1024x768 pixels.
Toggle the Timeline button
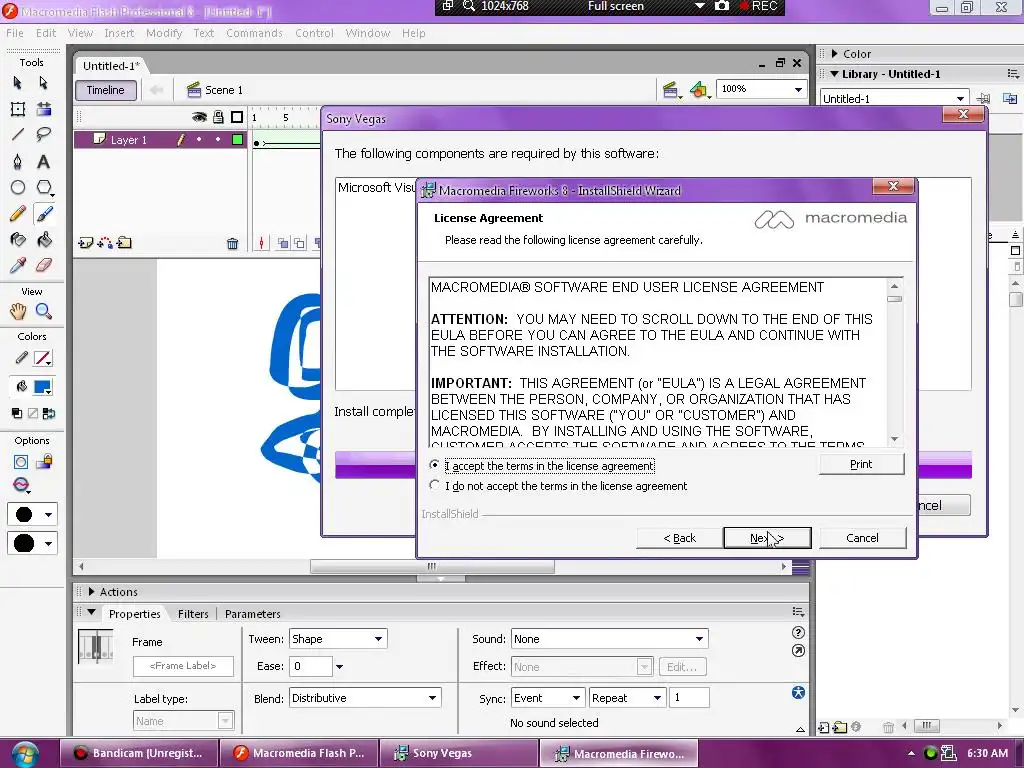106,90
